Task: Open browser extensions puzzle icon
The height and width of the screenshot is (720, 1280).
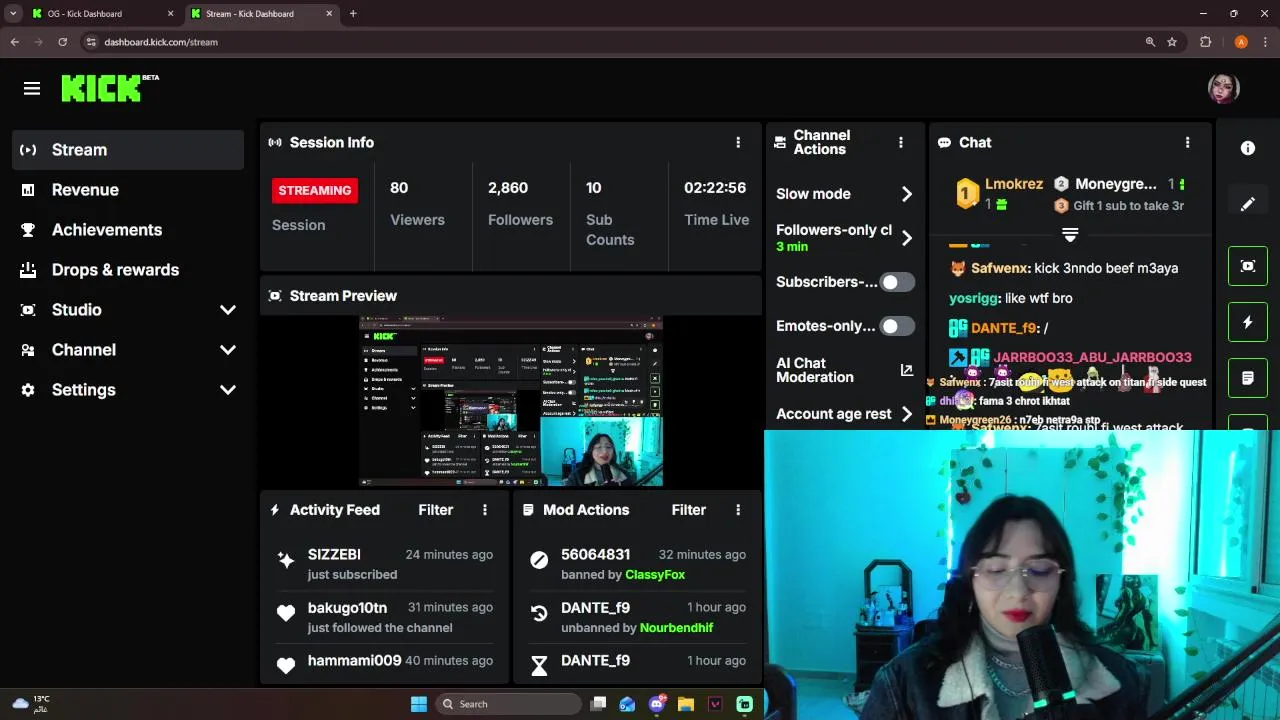Action: [1205, 42]
